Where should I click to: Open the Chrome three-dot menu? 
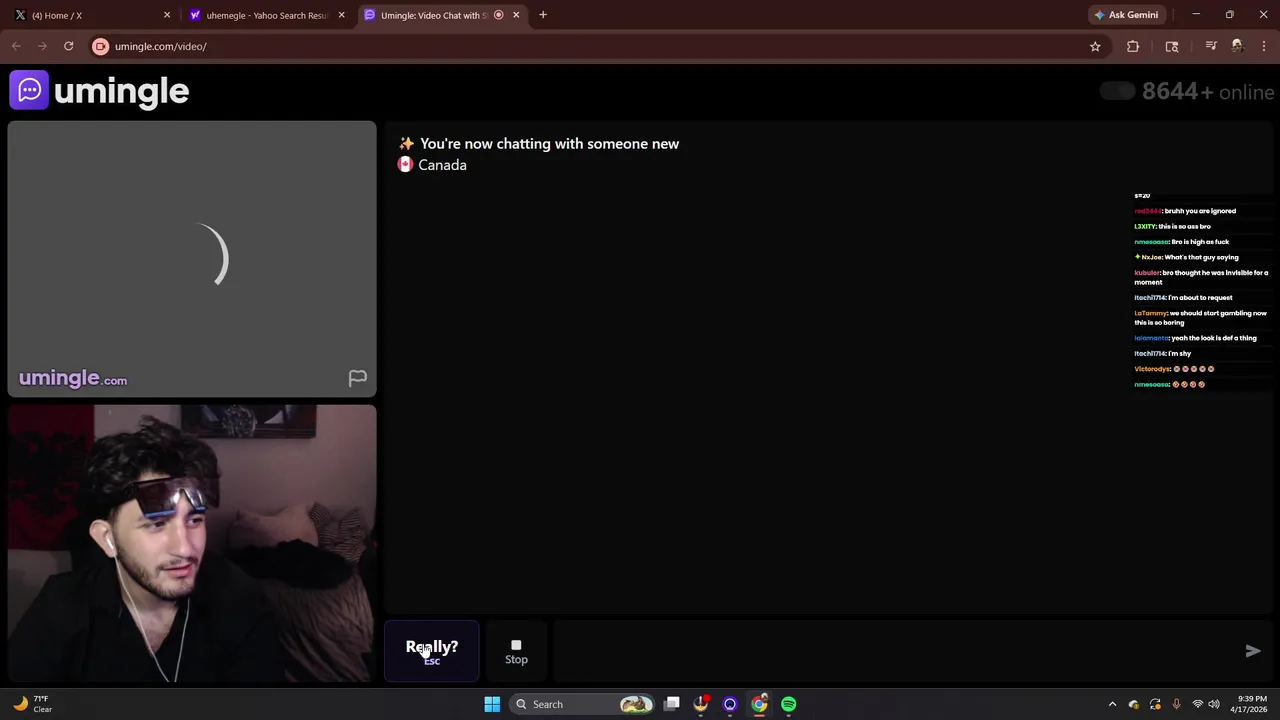pos(1264,46)
